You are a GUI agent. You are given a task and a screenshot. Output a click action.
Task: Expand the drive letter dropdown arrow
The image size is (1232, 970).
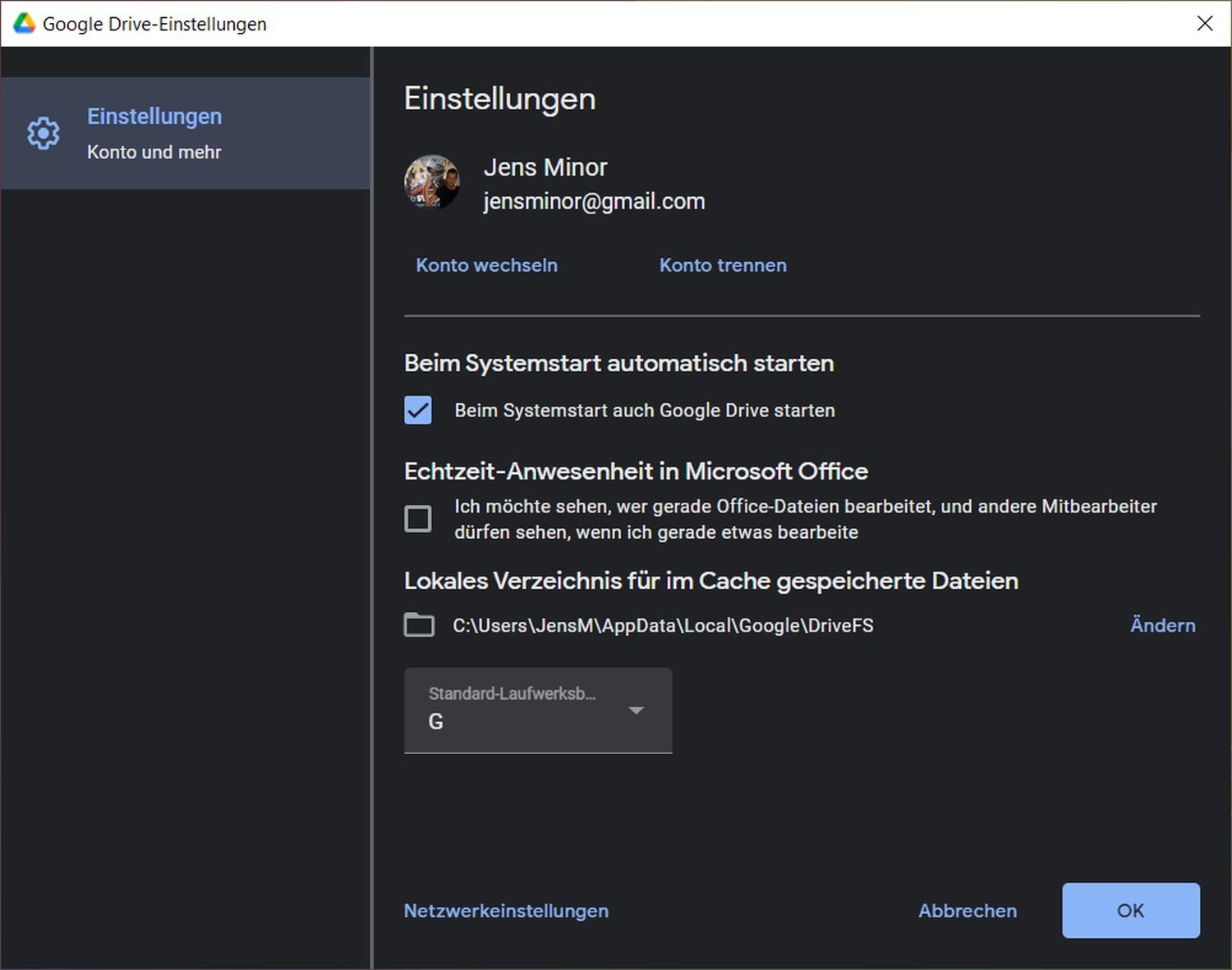pyautogui.click(x=636, y=710)
